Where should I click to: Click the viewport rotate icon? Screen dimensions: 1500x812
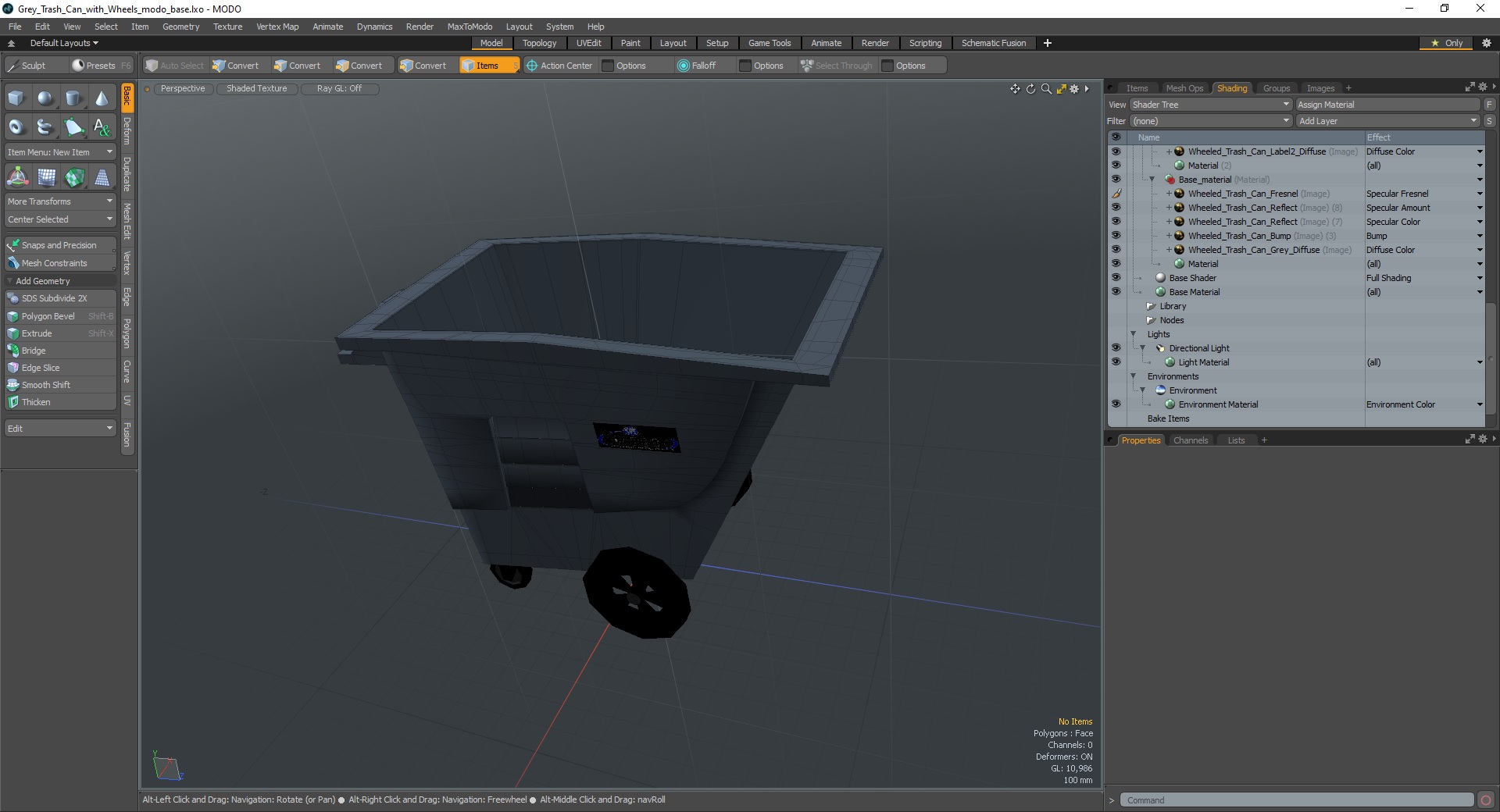point(1030,89)
